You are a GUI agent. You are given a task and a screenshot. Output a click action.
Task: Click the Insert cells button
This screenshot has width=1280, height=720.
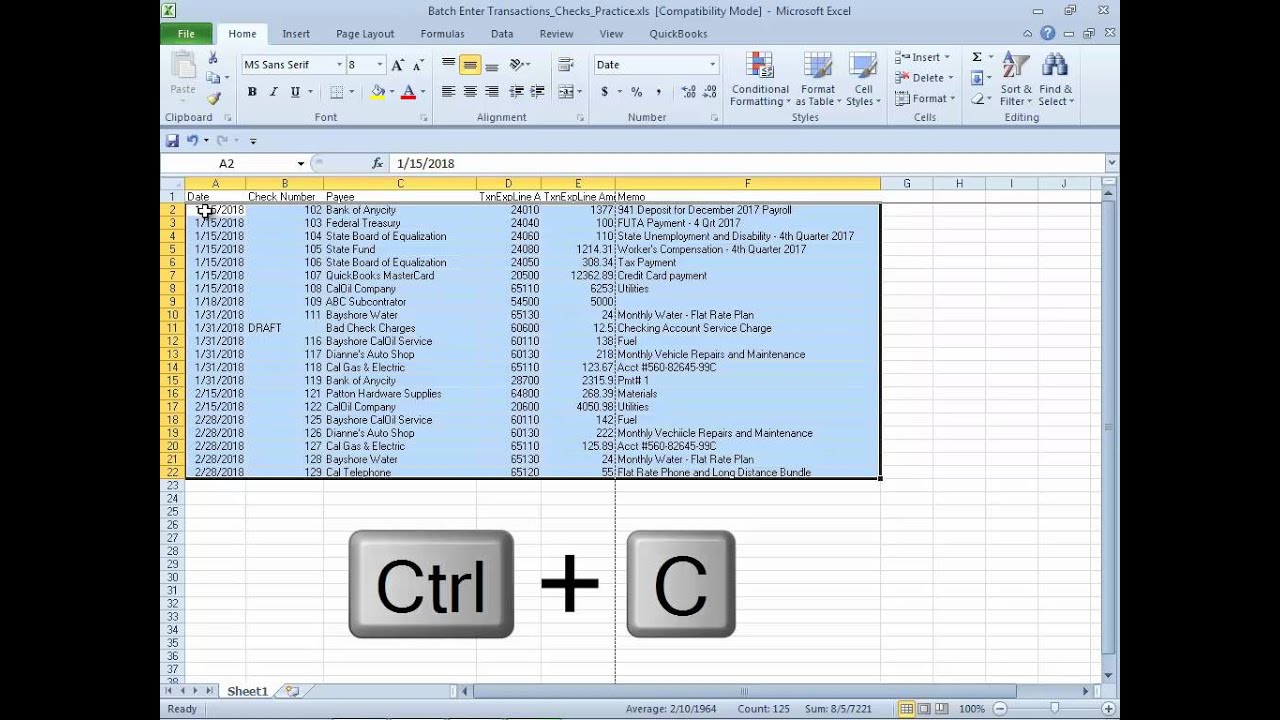[x=924, y=57]
